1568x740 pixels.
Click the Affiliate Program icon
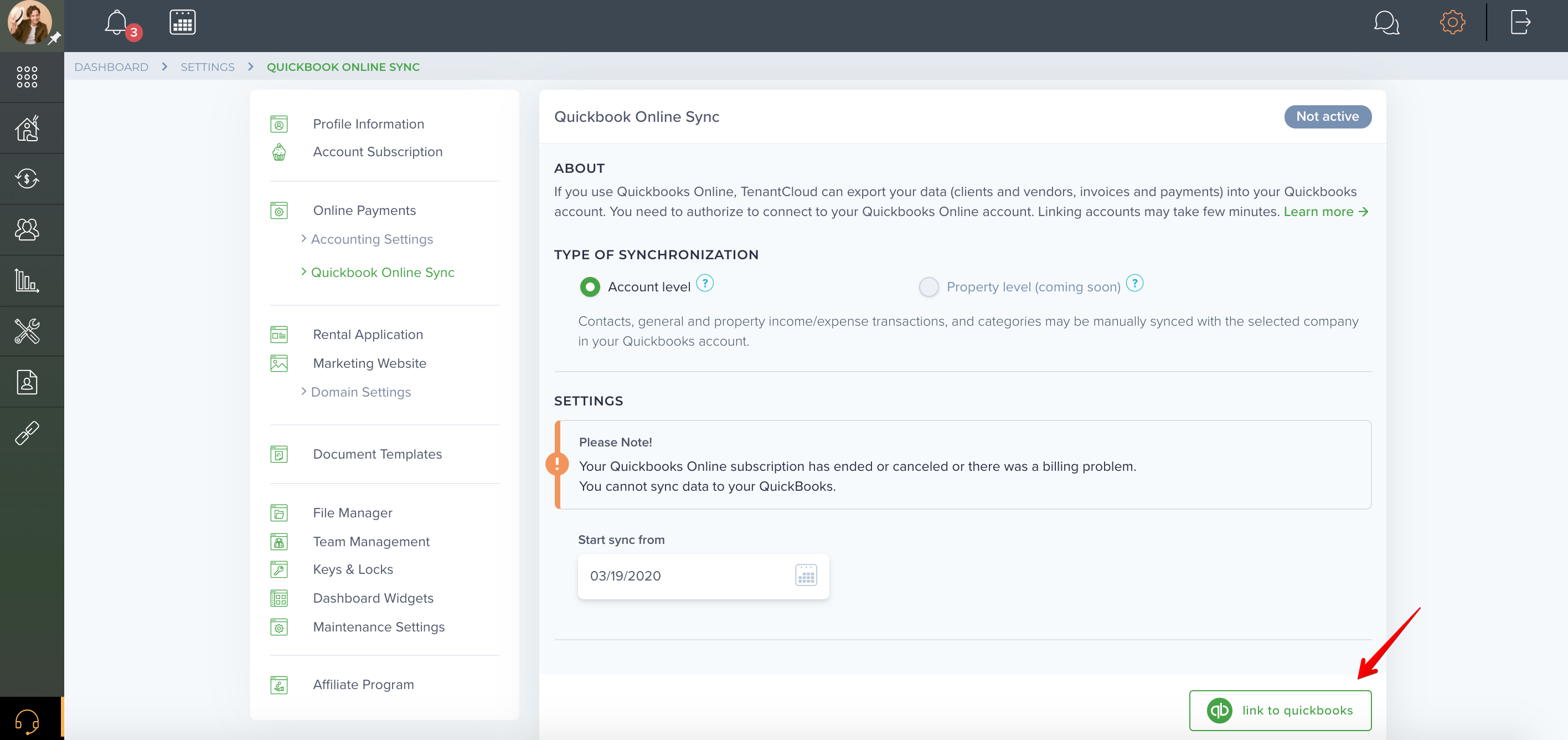279,685
